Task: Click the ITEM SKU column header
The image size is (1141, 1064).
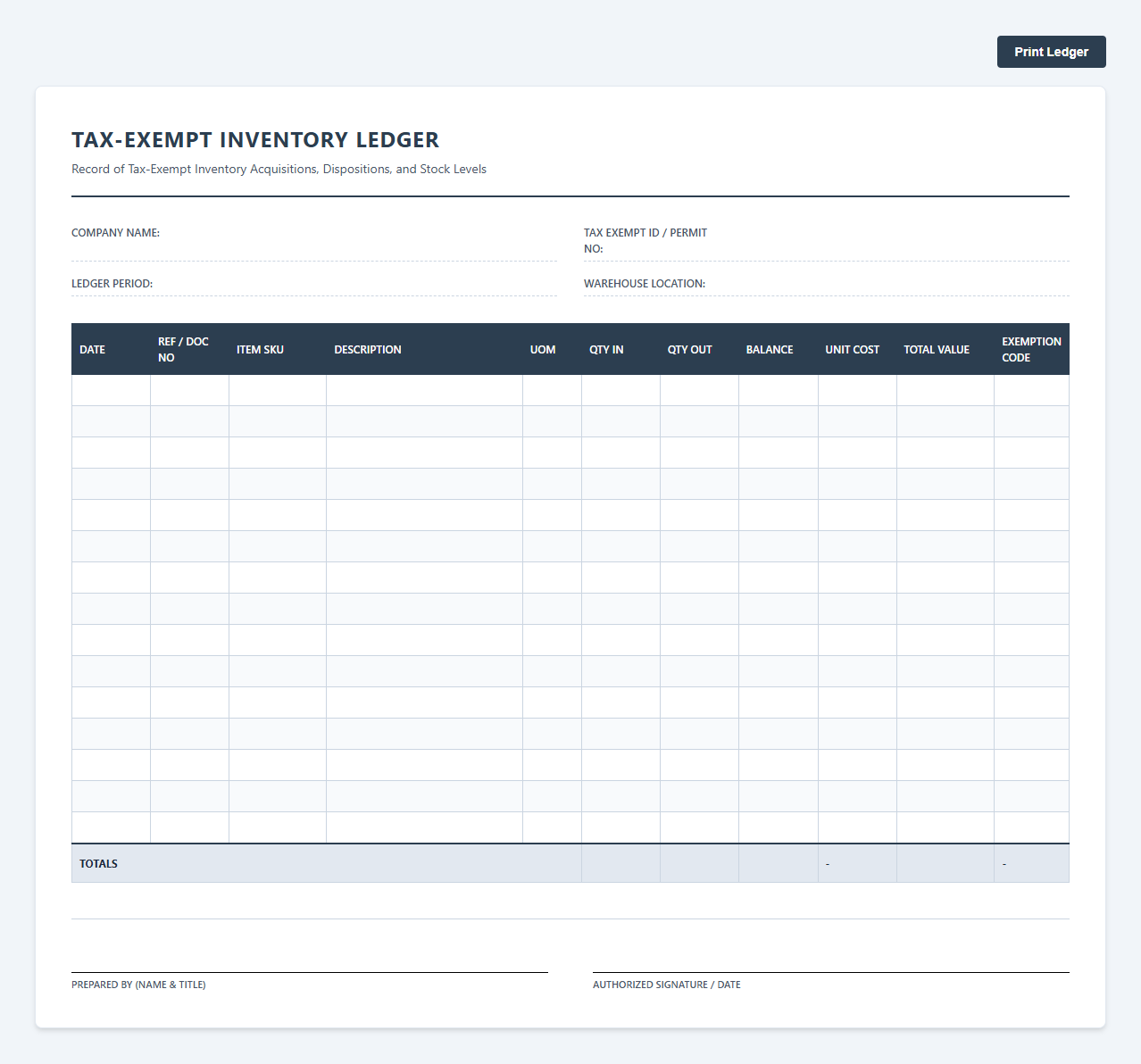Action: click(x=277, y=349)
